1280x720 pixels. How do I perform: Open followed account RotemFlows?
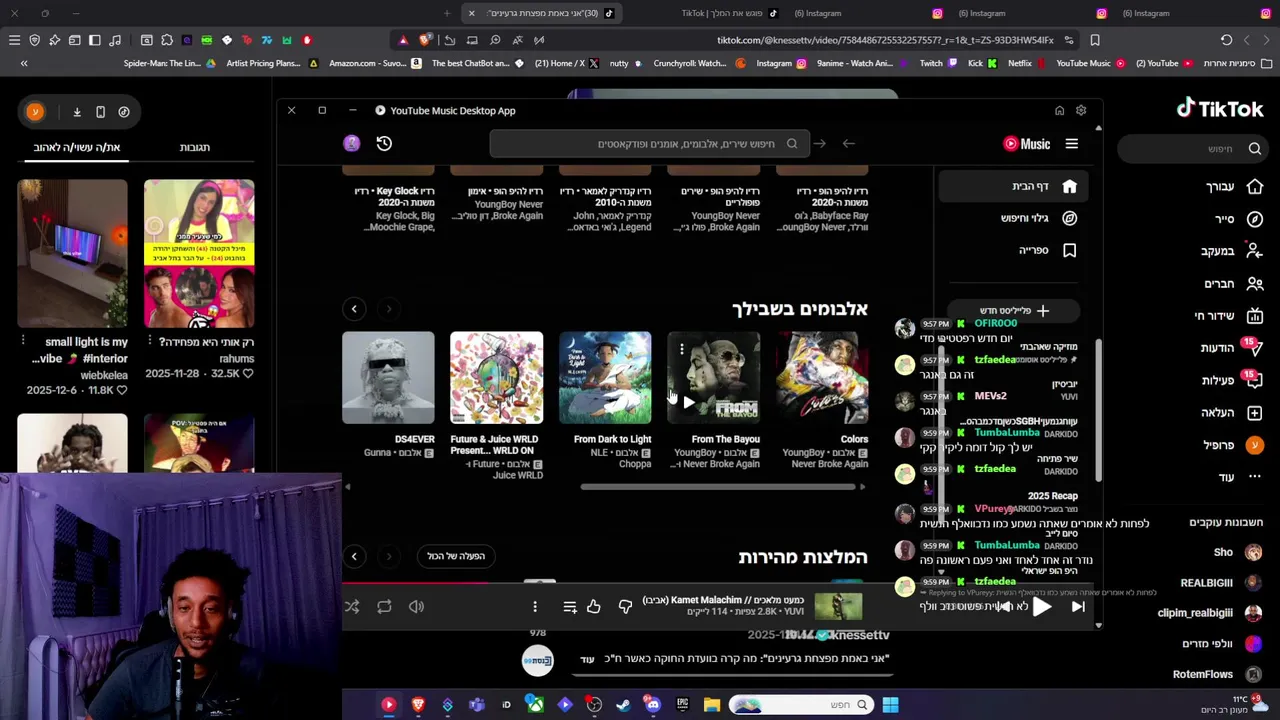tap(1217, 674)
